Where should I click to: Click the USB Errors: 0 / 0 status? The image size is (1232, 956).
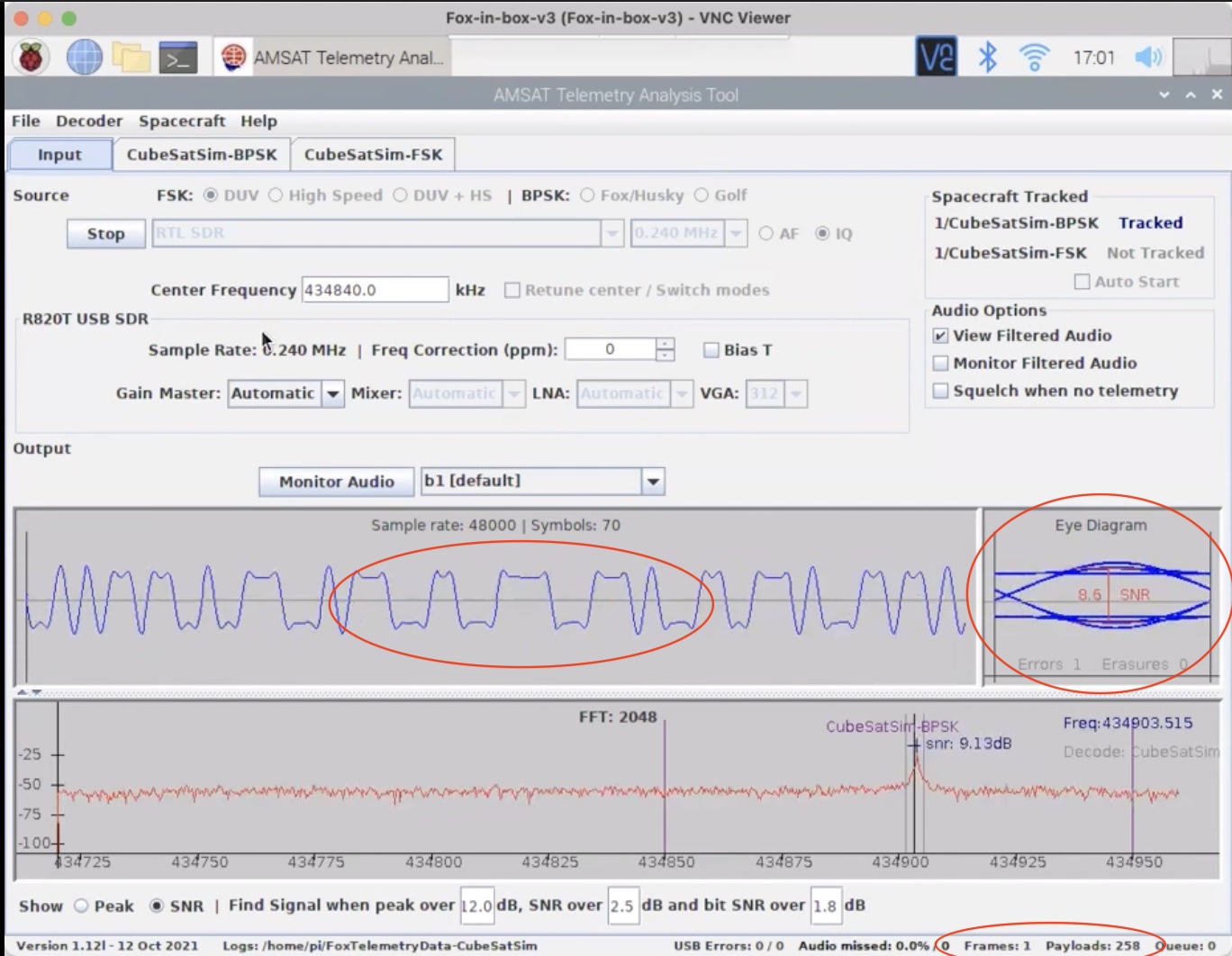[x=729, y=946]
